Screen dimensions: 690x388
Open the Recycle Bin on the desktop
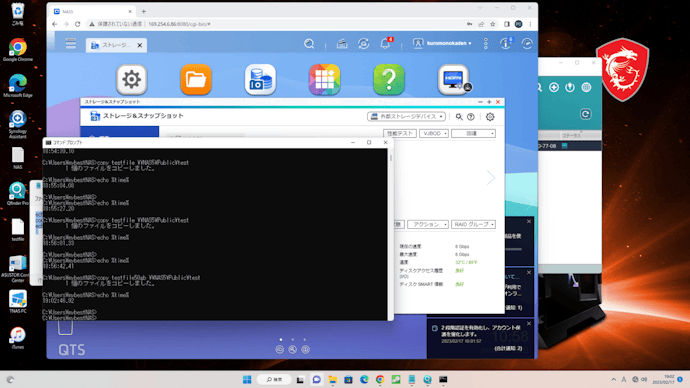(18, 14)
